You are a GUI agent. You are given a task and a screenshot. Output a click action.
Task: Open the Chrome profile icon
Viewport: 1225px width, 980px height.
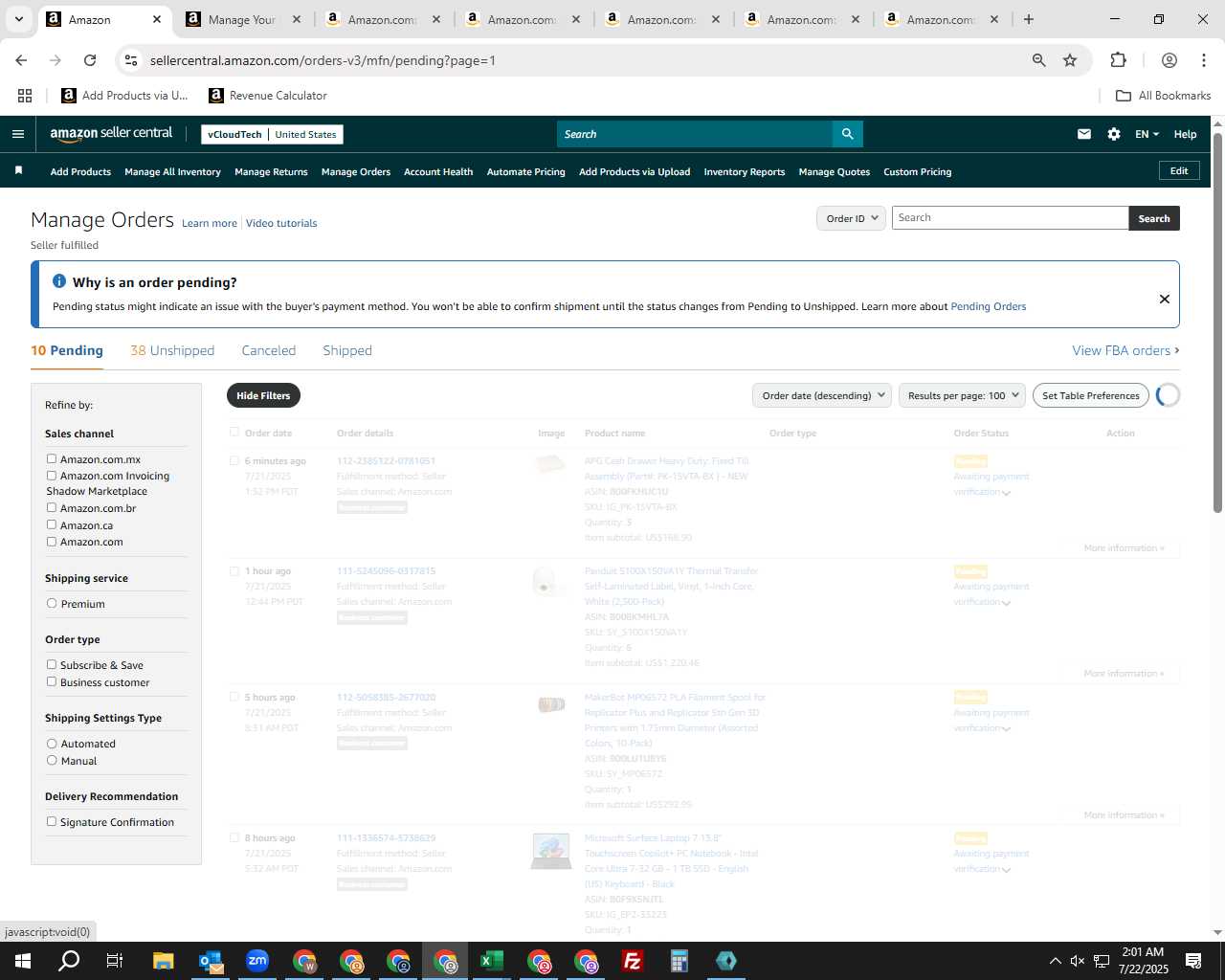point(1169,60)
